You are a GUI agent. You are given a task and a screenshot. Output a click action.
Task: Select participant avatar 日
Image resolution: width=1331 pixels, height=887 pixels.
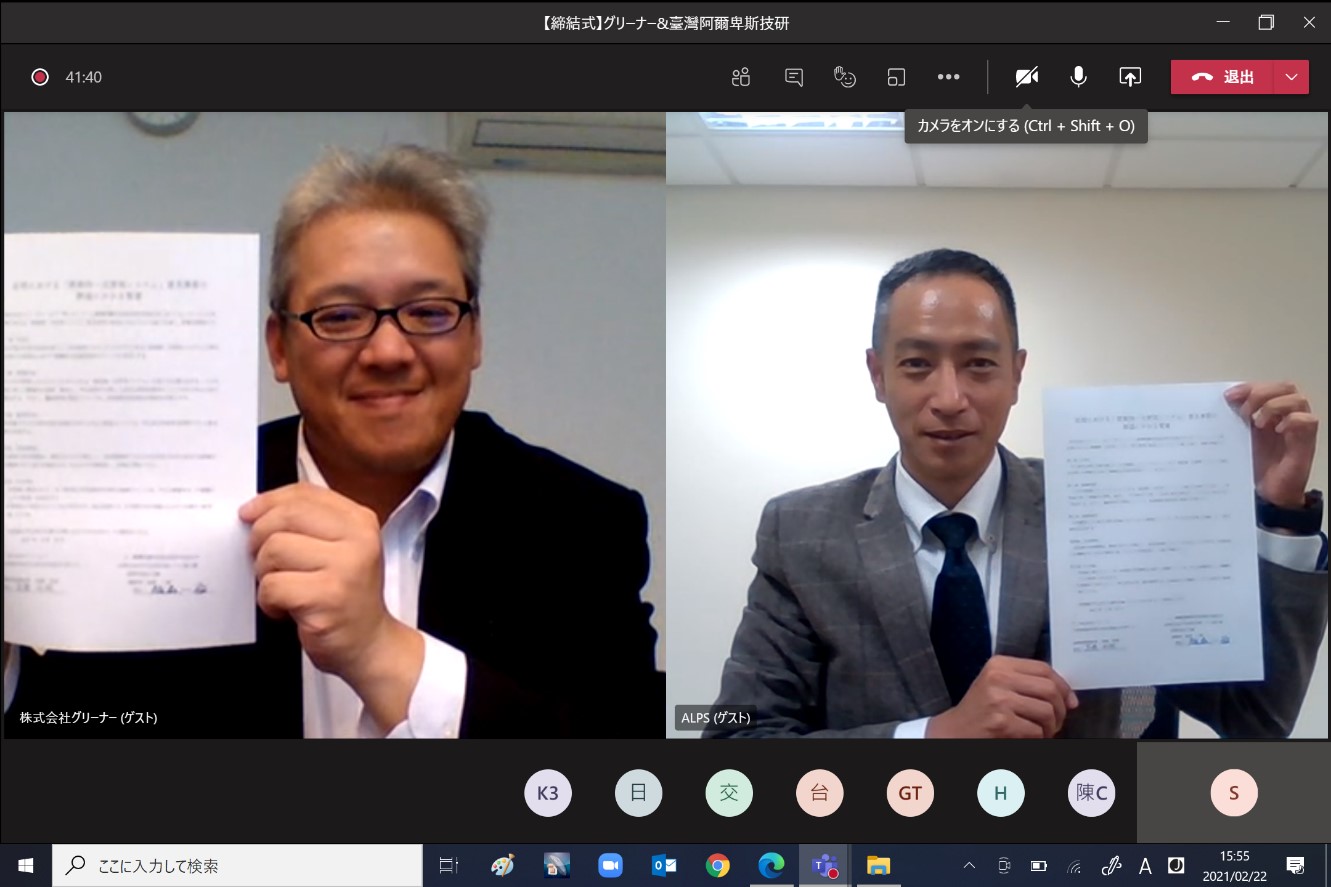639,794
